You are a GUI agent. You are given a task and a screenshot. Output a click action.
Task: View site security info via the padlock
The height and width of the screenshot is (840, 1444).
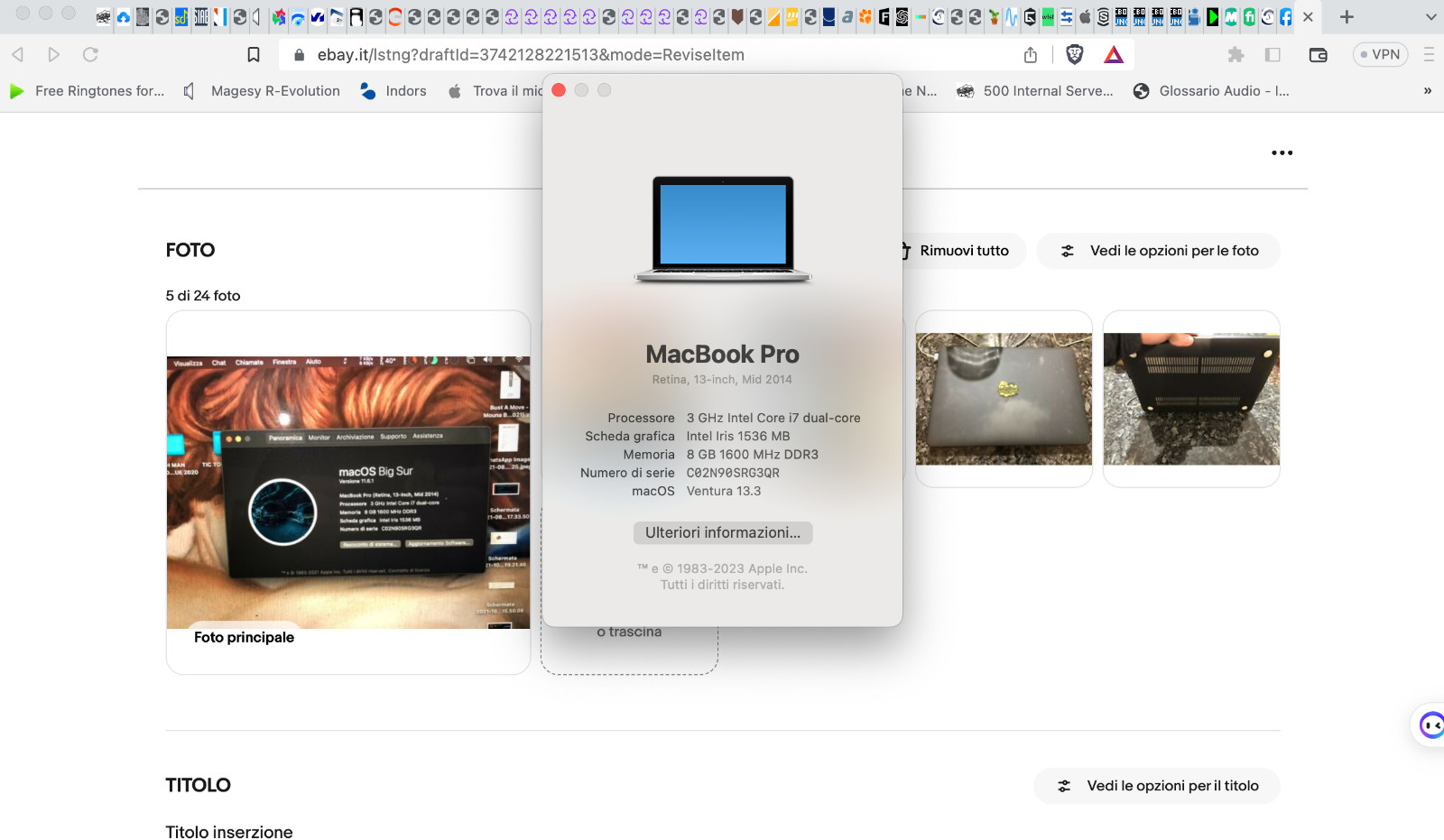(x=300, y=55)
